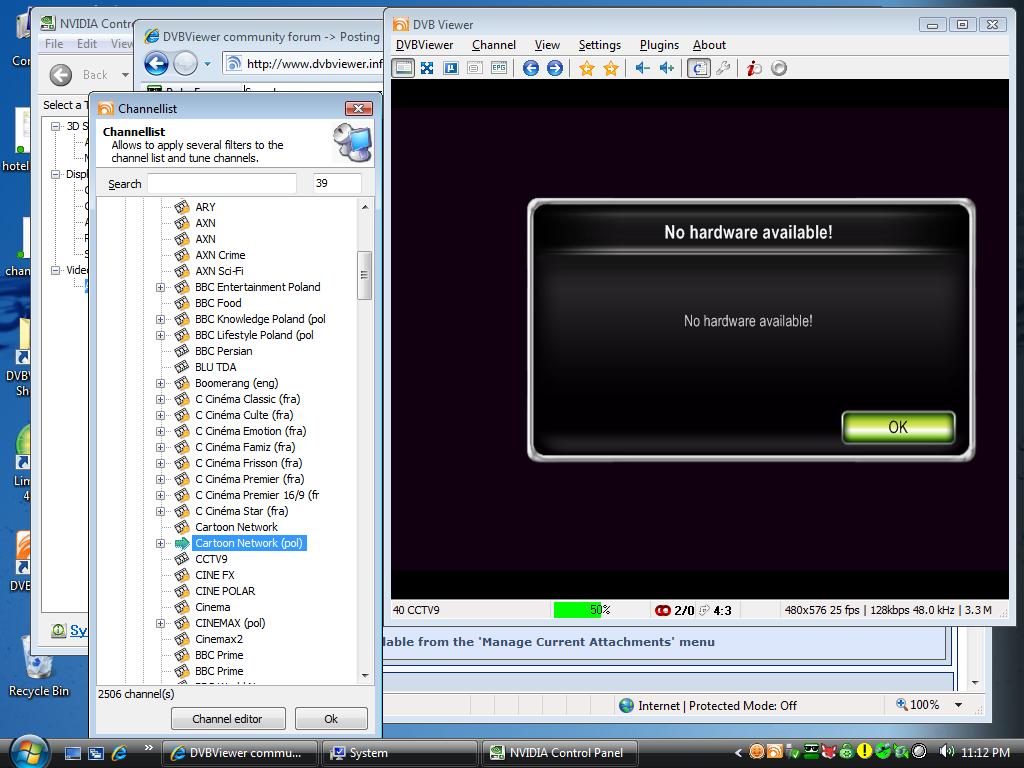Click the volume down speaker icon
This screenshot has height=768, width=1024.
(642, 68)
